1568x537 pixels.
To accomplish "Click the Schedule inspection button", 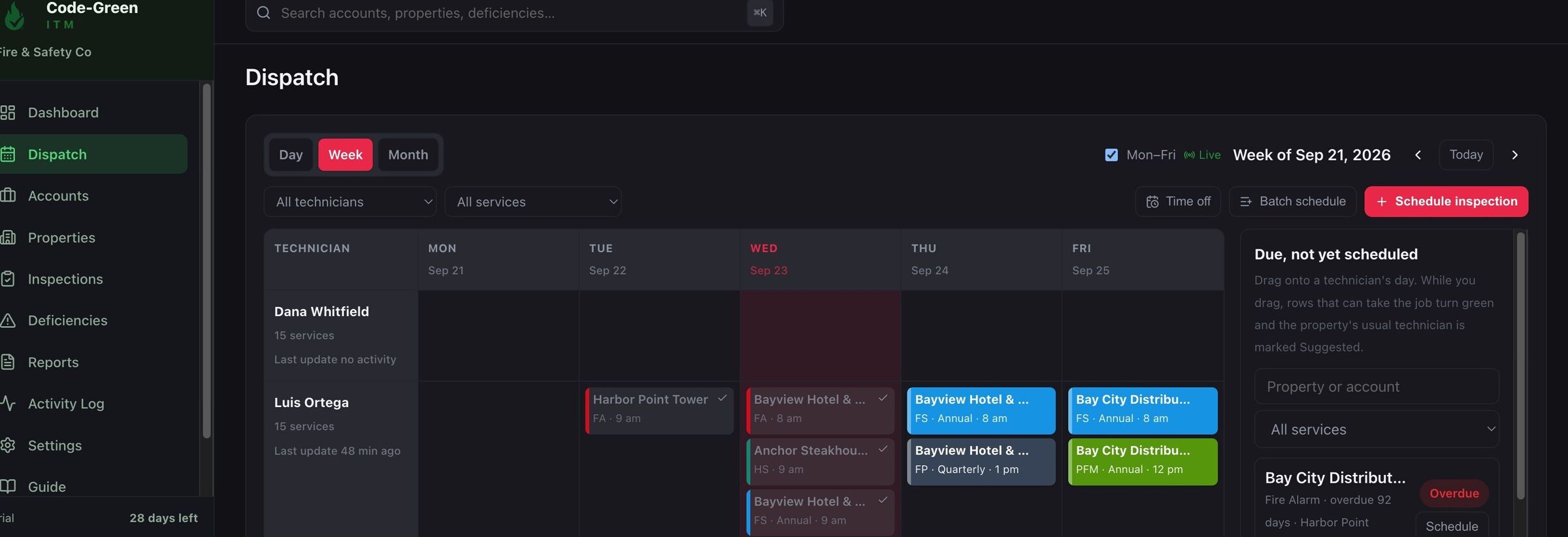I will 1446,202.
